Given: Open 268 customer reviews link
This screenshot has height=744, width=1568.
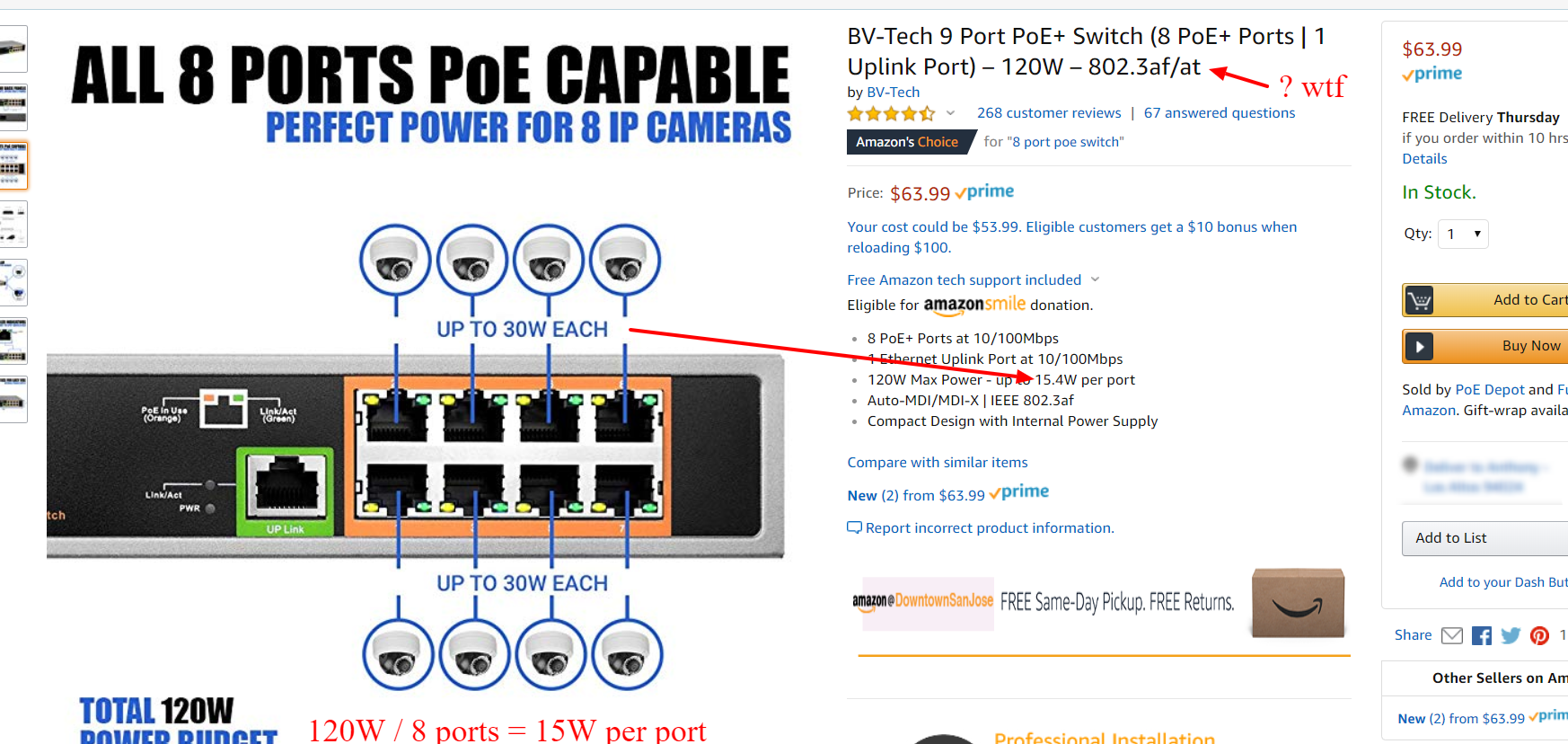Looking at the screenshot, I should [1049, 113].
